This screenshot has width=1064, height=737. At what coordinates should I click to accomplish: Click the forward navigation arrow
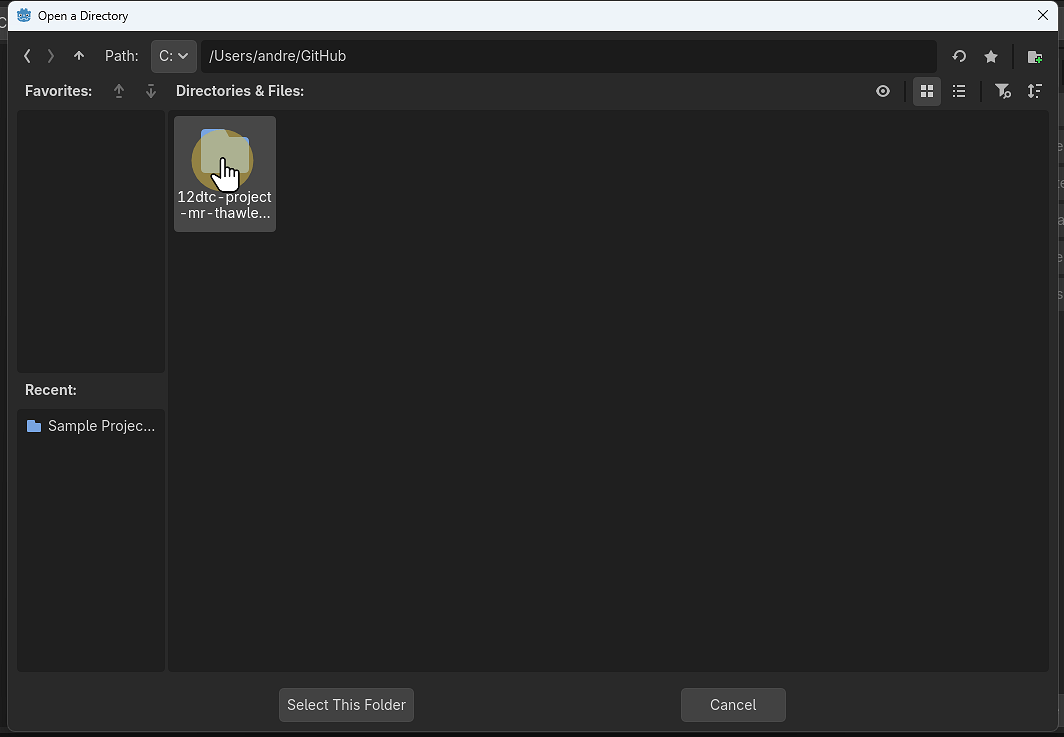[50, 56]
